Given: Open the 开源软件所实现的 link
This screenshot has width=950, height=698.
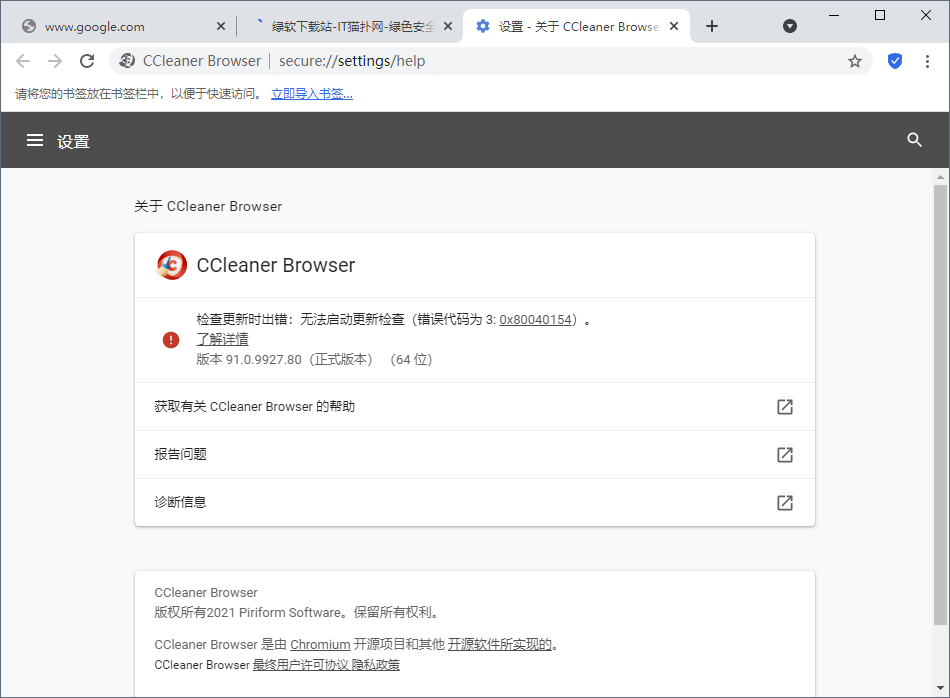Looking at the screenshot, I should coord(500,645).
